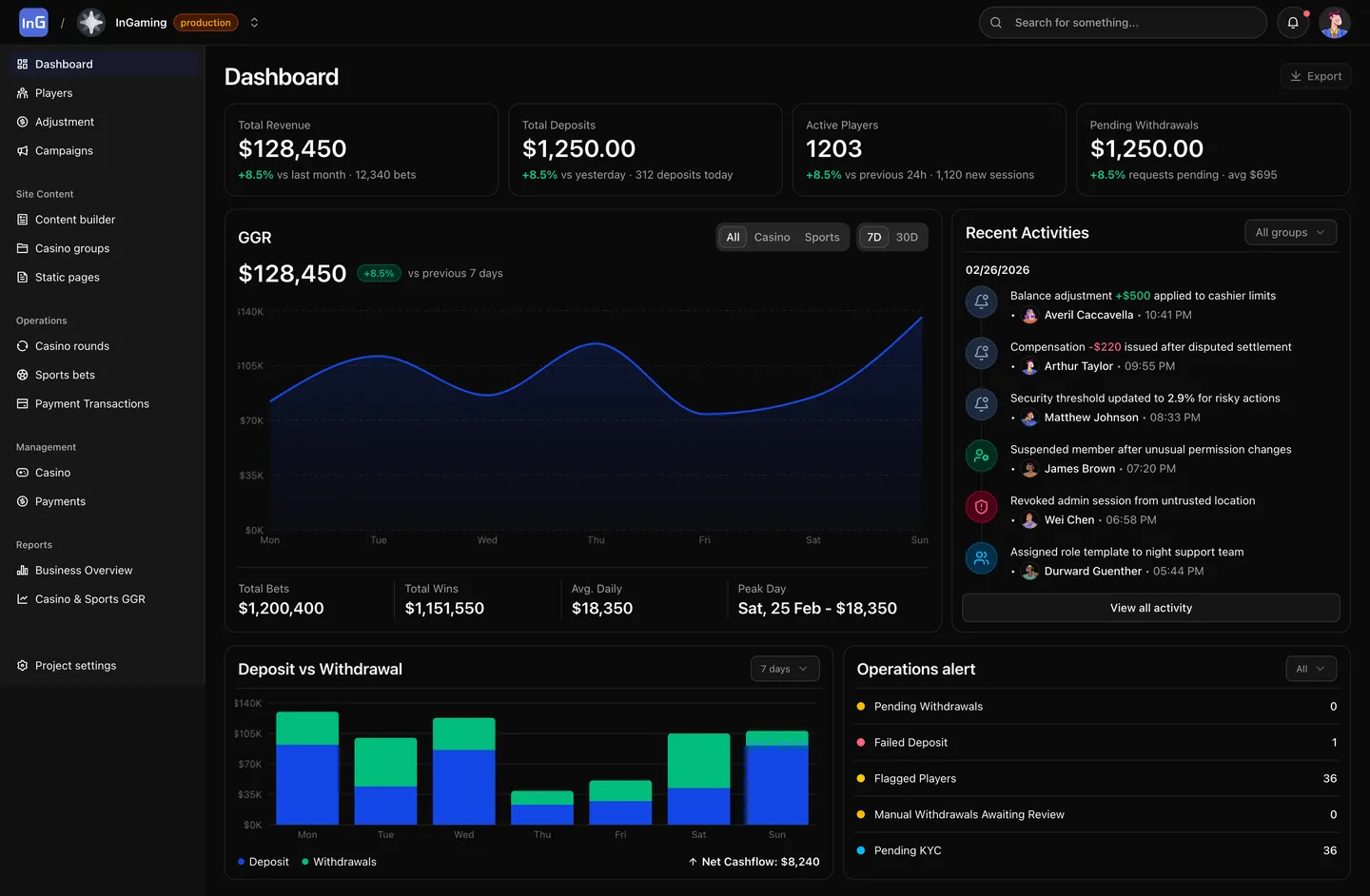The width and height of the screenshot is (1370, 896).
Task: Click the View all activity button
Action: coord(1150,607)
